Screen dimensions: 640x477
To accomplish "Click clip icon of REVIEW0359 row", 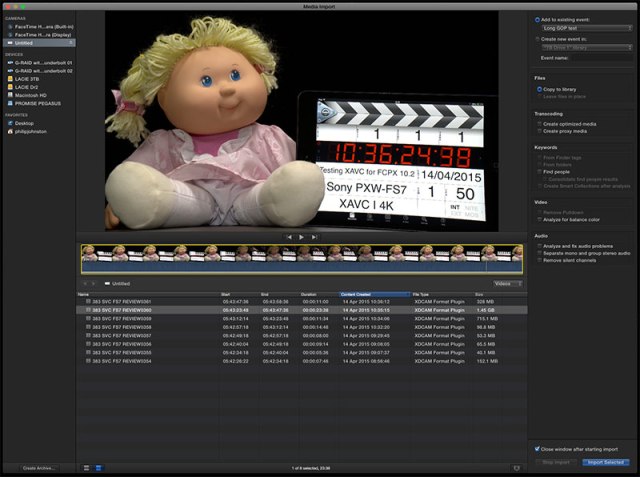I will 88,319.
